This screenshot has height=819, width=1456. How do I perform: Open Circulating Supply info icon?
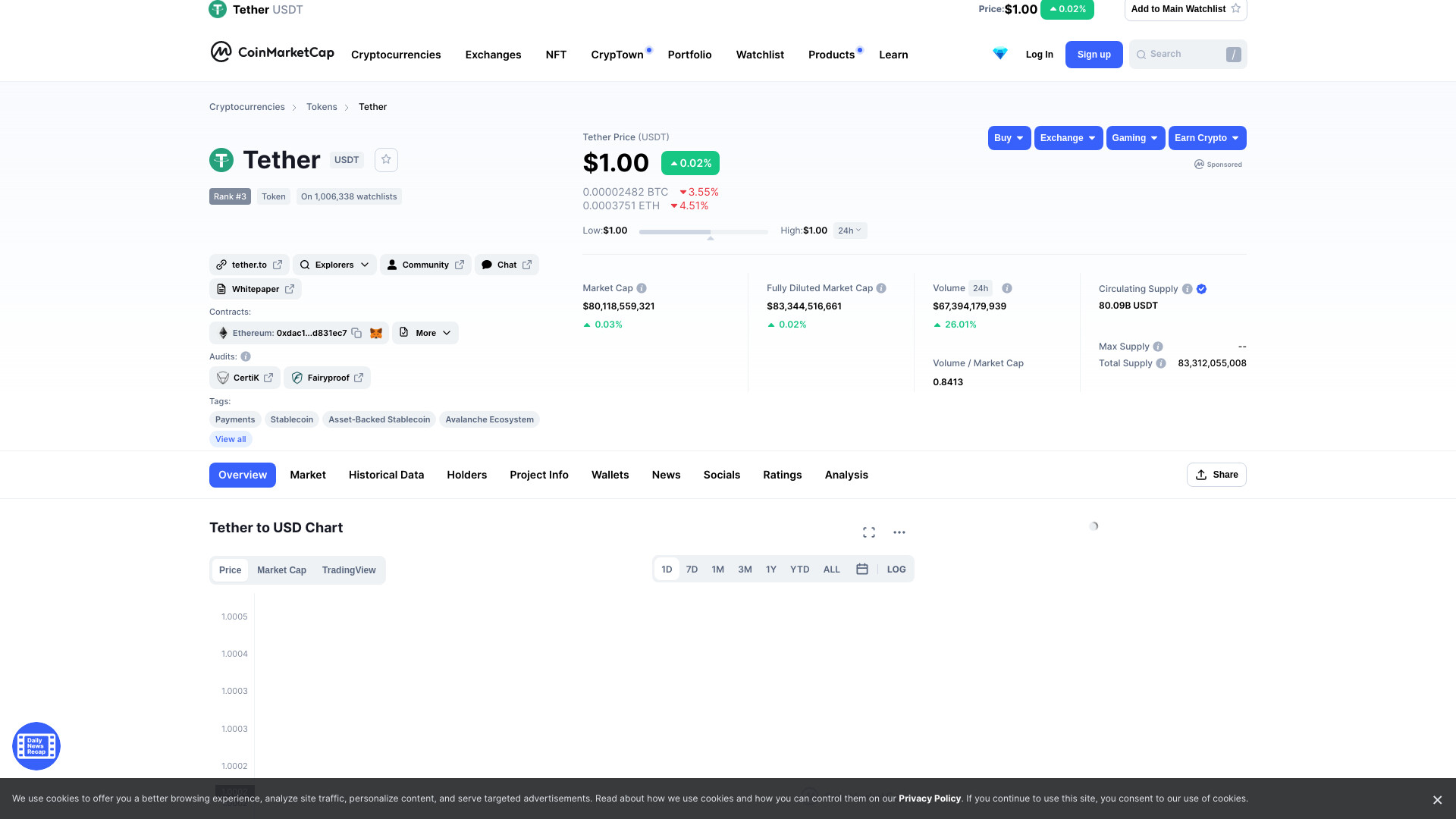(1188, 289)
